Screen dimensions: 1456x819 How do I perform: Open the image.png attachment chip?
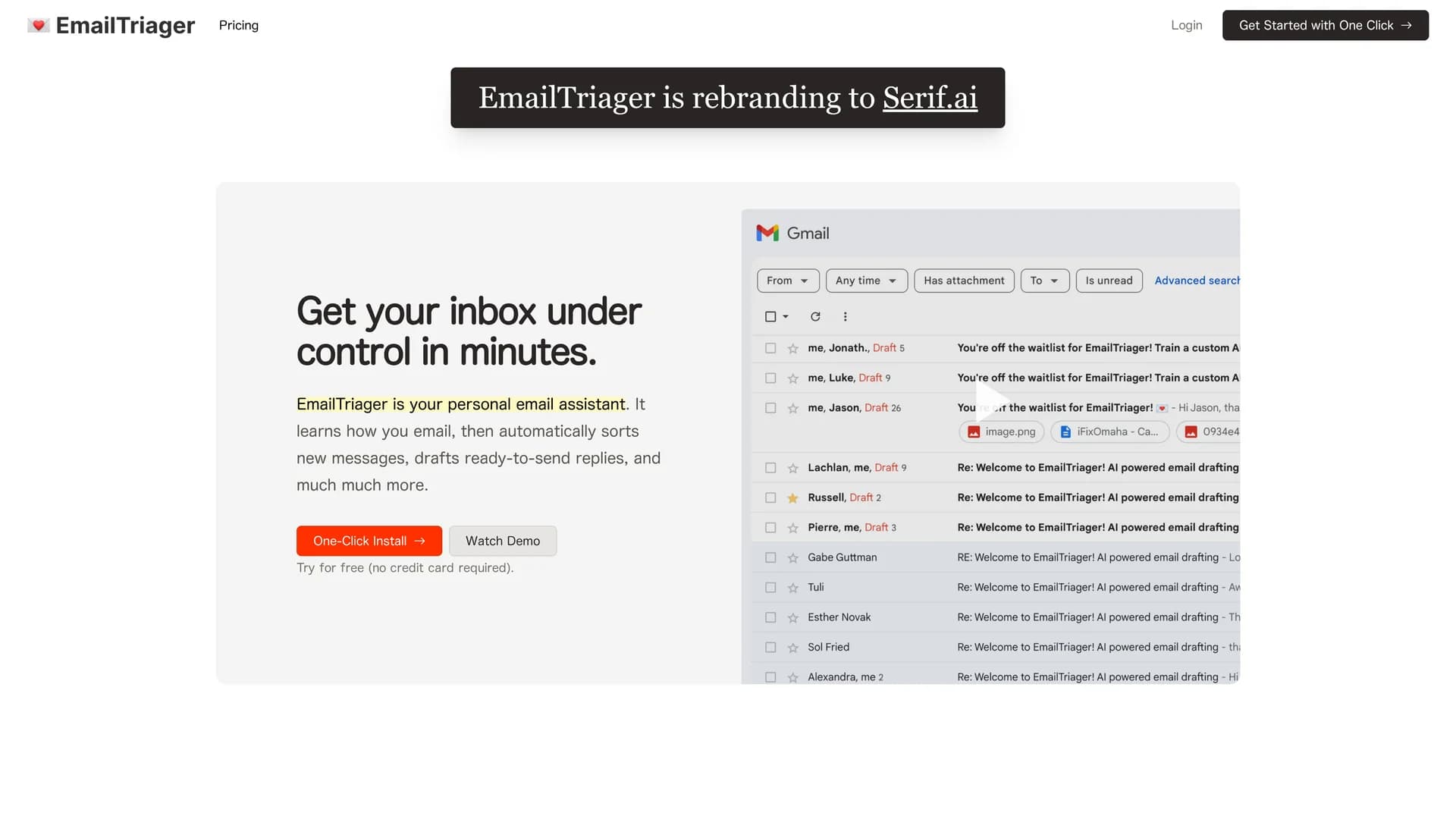(1001, 431)
